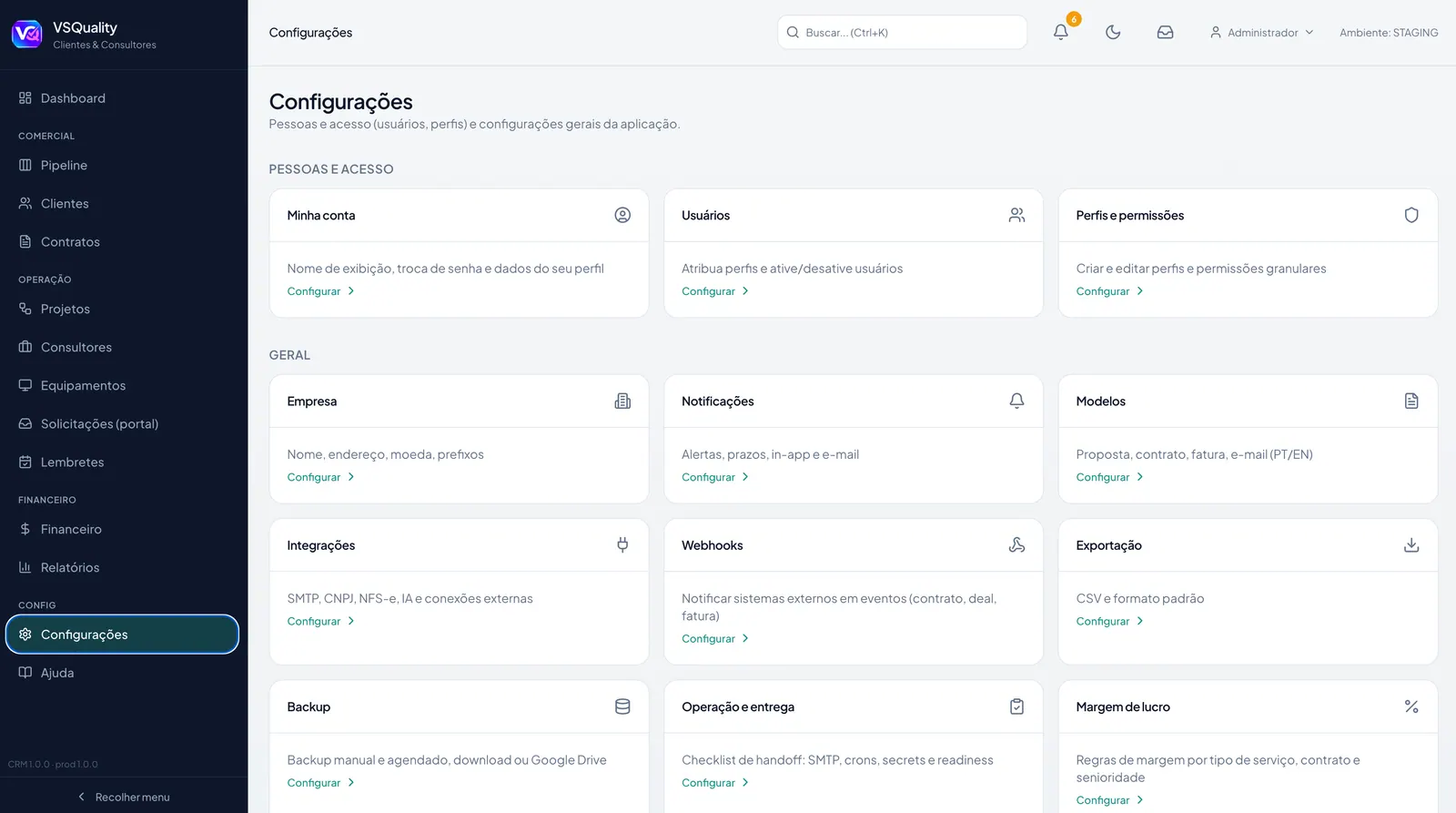Click the Margem de lucro percent icon
1456x813 pixels.
(x=1411, y=706)
